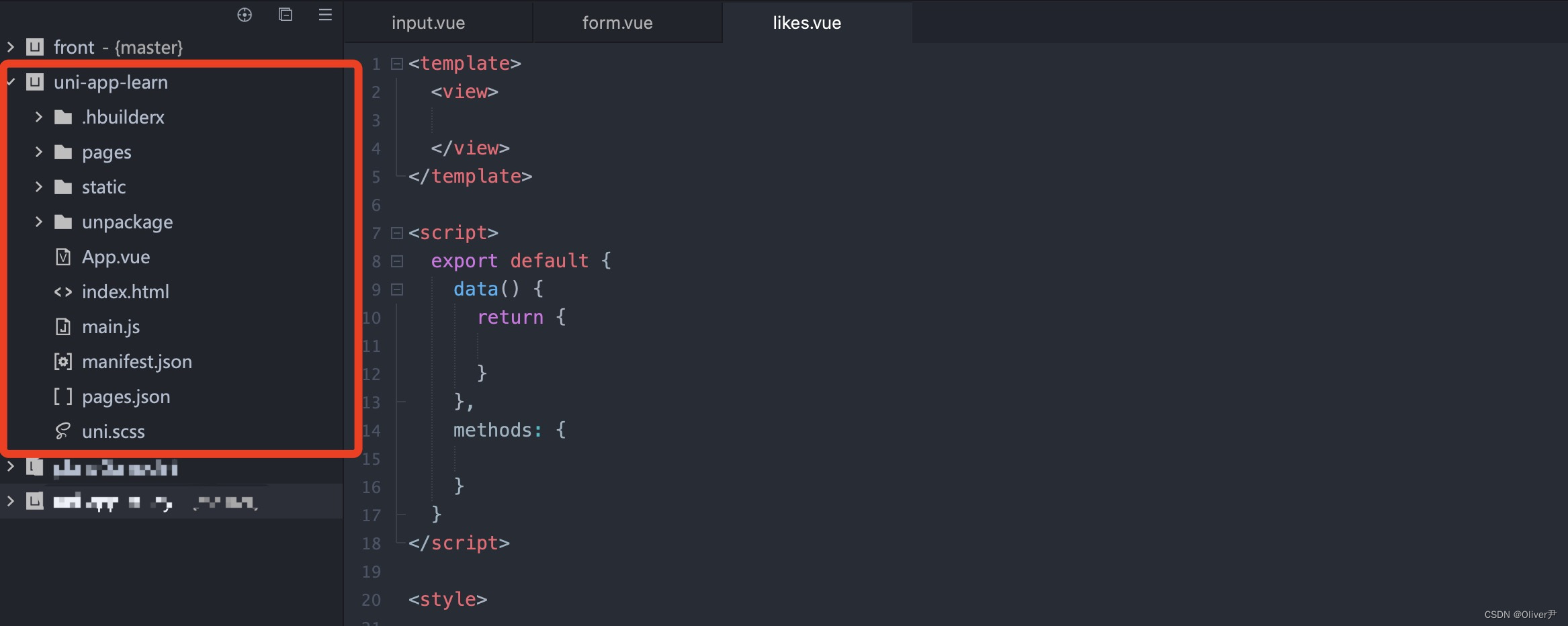Click line number 6 in the gutter
Image resolution: width=1568 pixels, height=626 pixels.
point(376,205)
